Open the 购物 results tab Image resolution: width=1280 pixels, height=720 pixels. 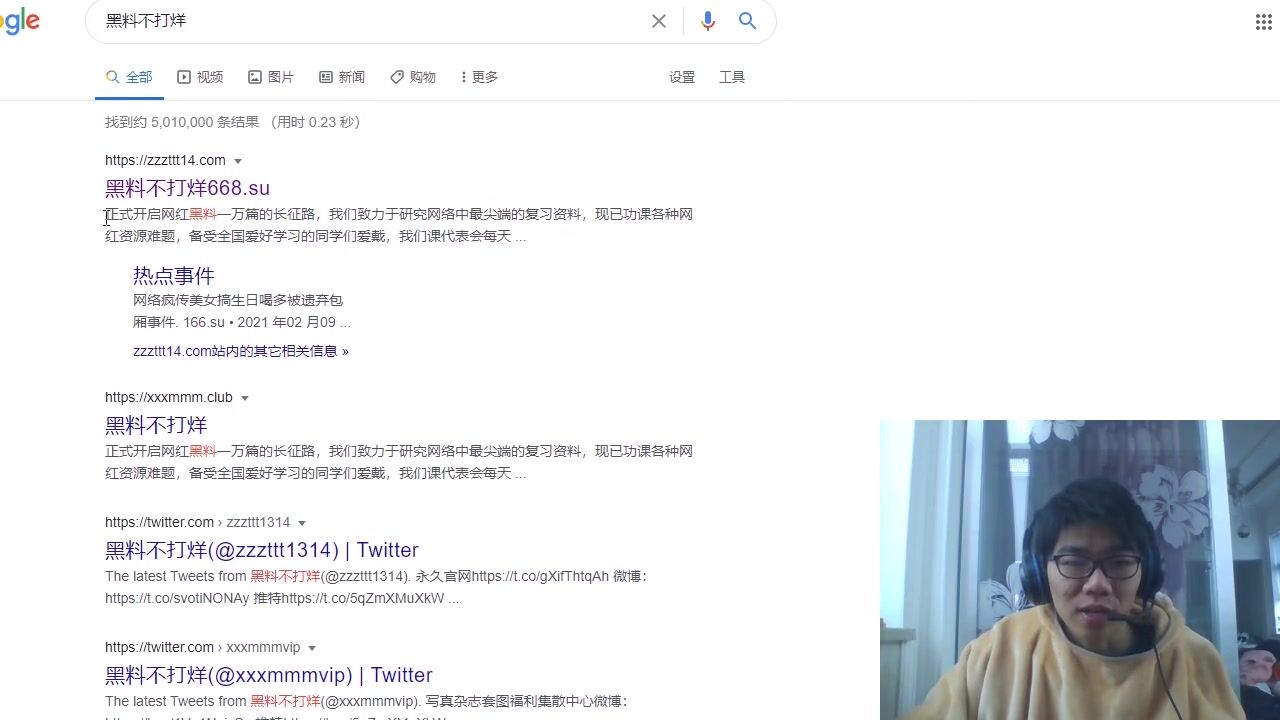(413, 77)
